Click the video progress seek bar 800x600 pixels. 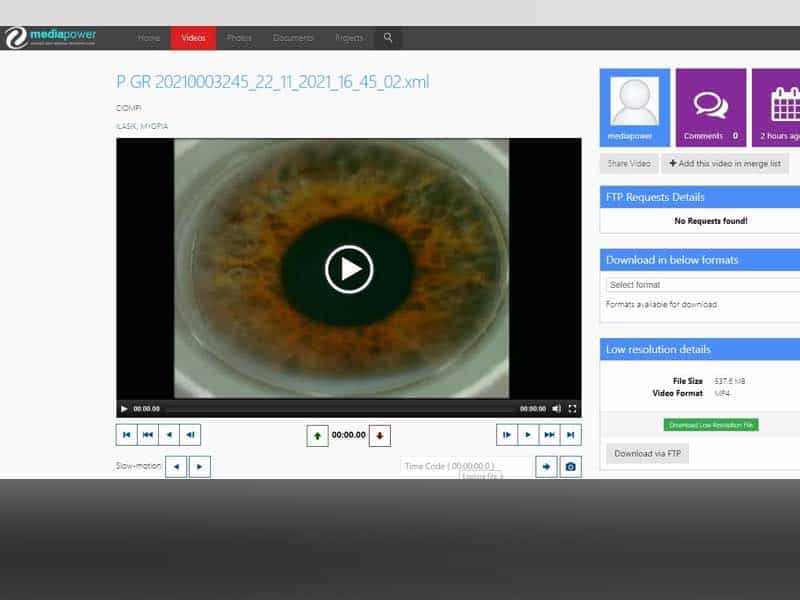click(x=340, y=408)
